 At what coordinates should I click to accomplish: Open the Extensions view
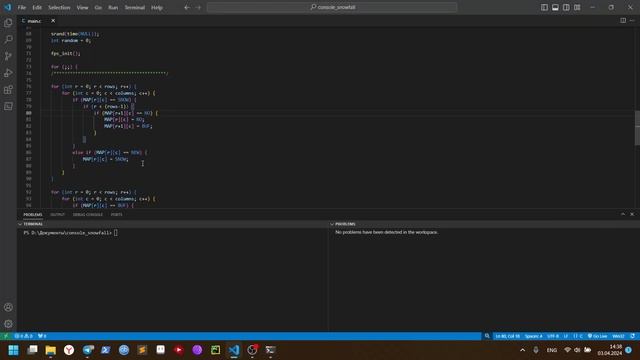[8, 90]
